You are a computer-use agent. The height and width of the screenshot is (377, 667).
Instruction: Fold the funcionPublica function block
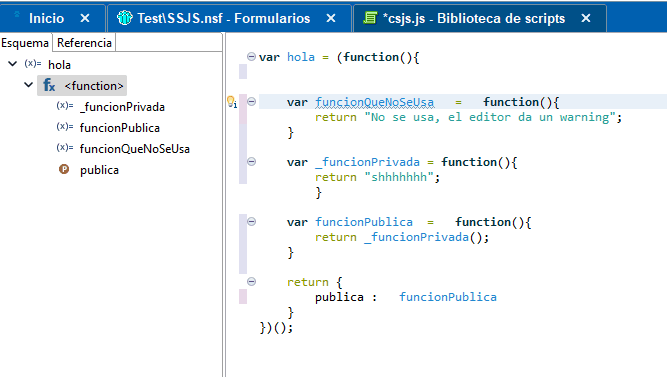pos(251,221)
